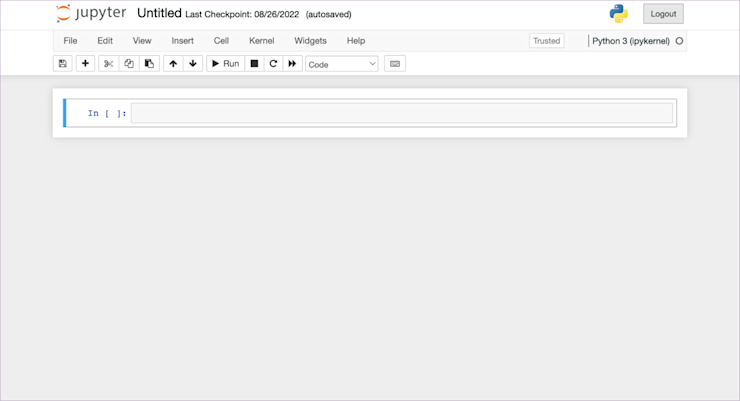Open the Widgets menu
The image size is (740, 401).
(x=311, y=41)
